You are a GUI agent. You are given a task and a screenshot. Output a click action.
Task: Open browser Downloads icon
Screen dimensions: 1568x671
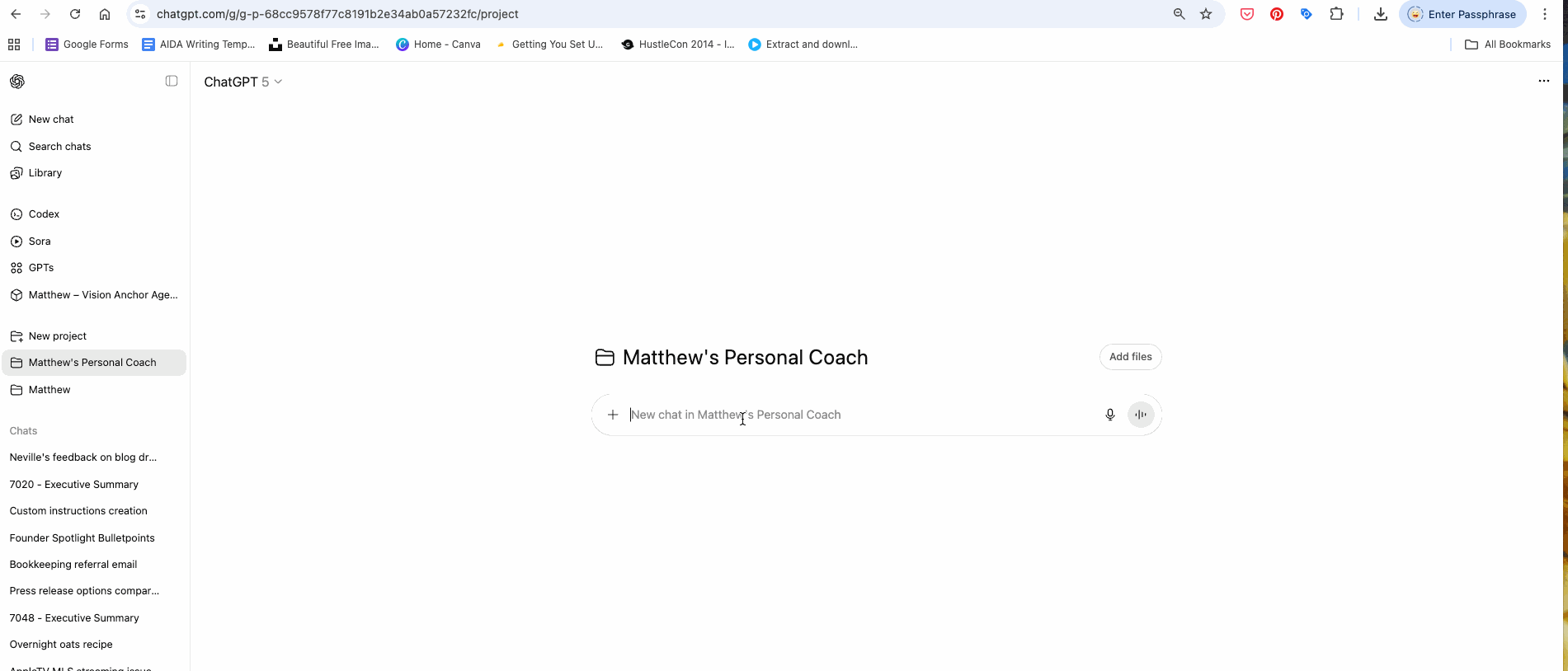(x=1380, y=14)
